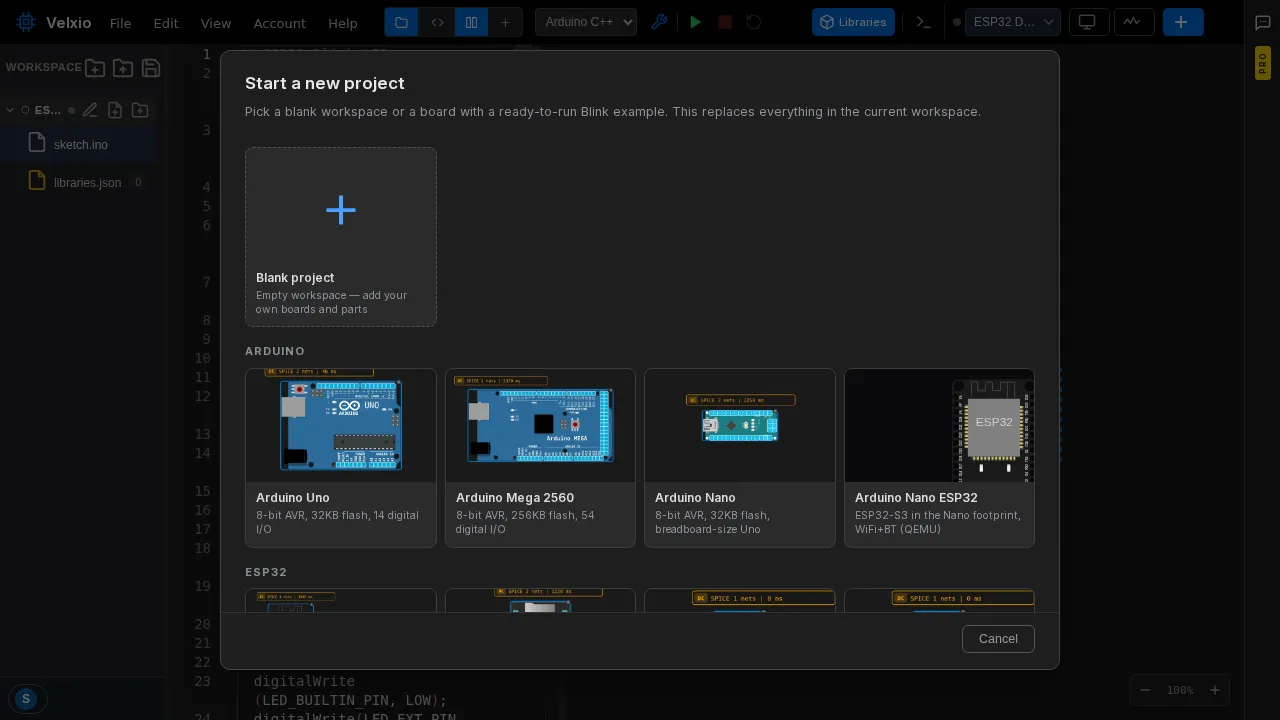Open the Help menu
The width and height of the screenshot is (1280, 720).
(343, 23)
